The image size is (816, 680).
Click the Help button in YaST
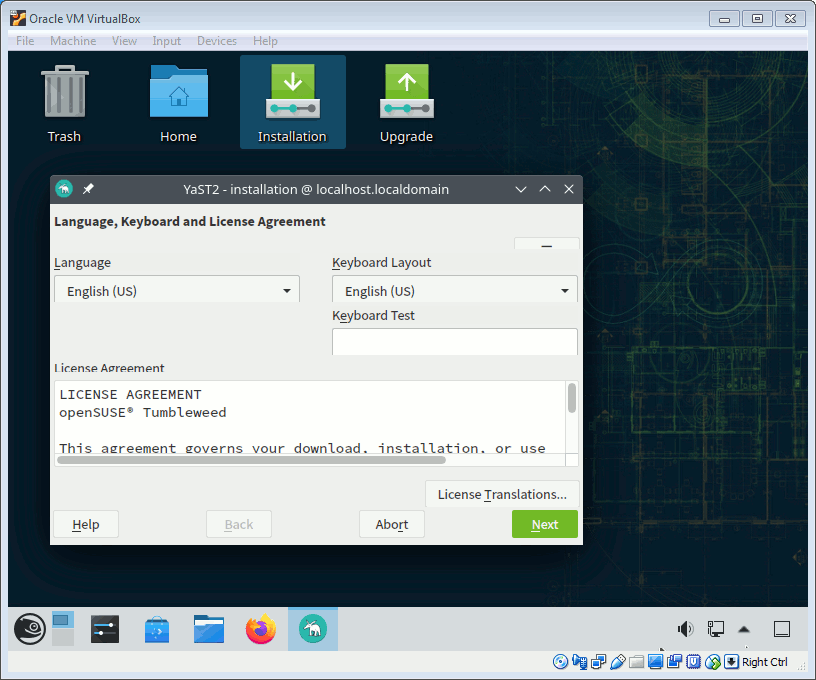(x=86, y=524)
